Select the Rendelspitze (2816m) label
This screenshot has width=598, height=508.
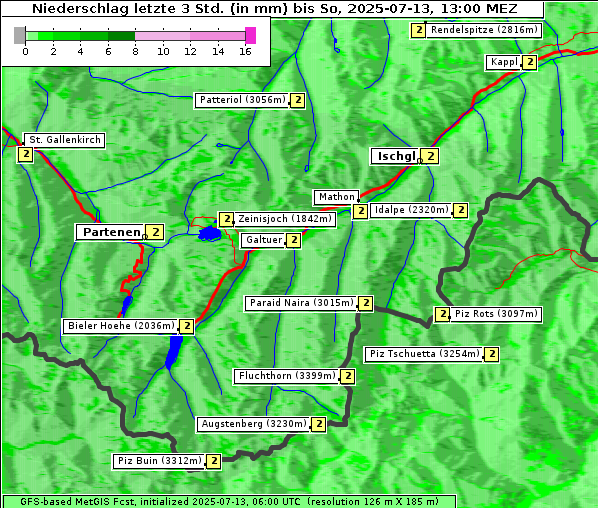coord(484,30)
